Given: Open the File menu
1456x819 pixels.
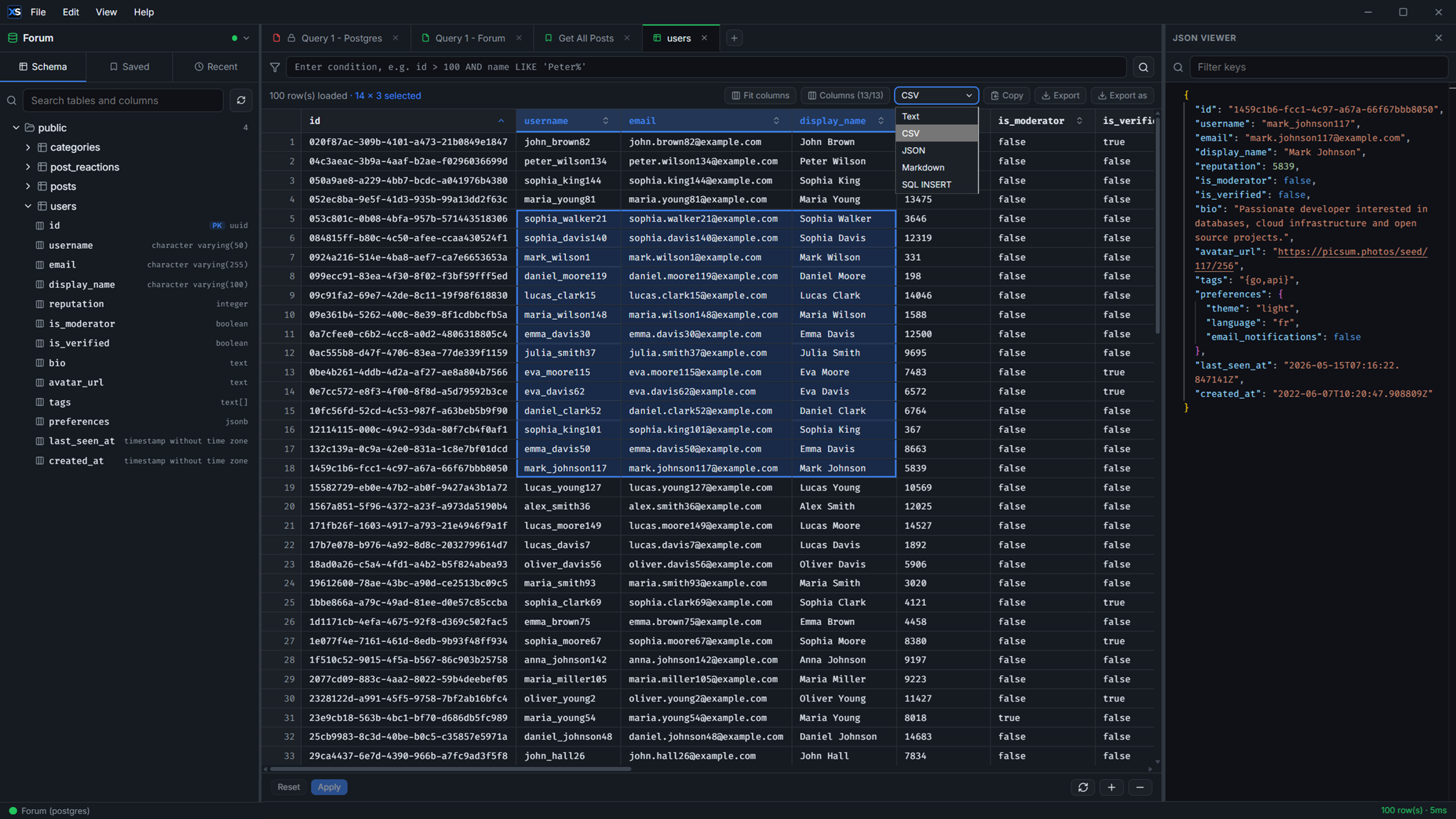Looking at the screenshot, I should tap(38, 12).
